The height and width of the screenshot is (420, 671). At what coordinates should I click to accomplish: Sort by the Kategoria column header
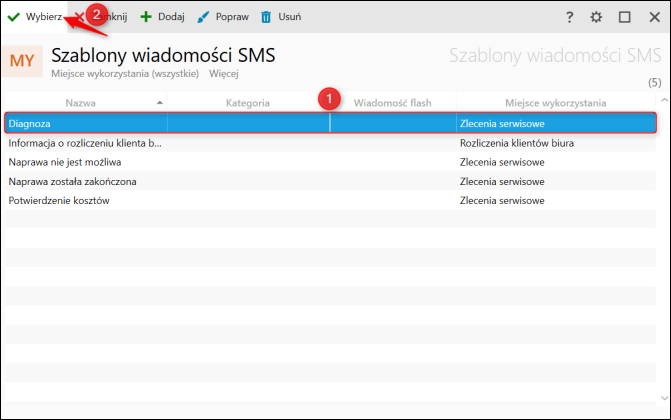tap(248, 103)
